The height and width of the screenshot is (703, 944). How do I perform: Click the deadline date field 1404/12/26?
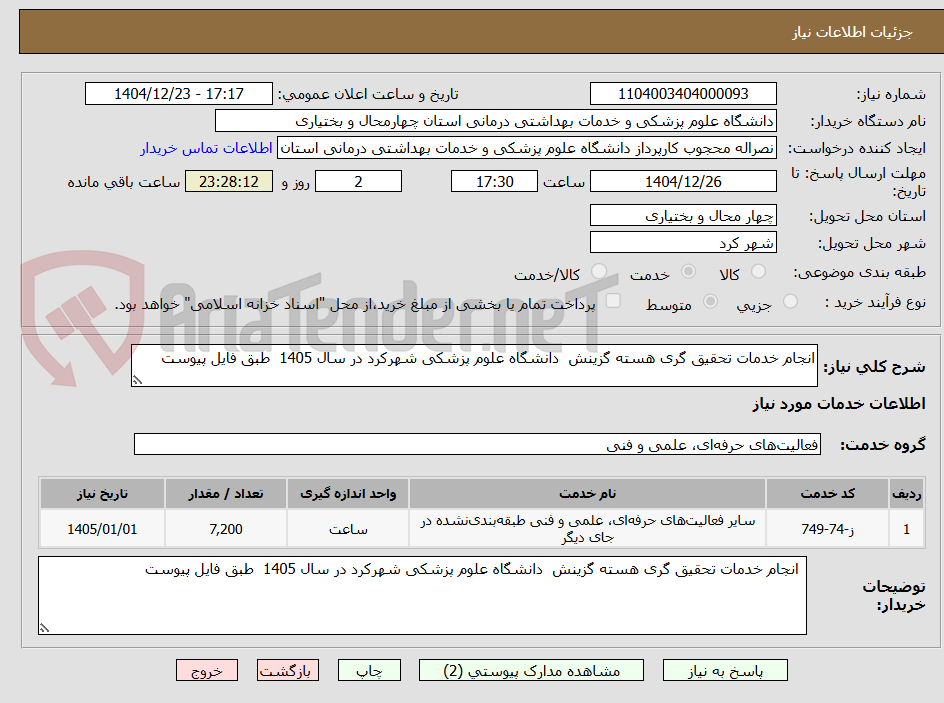coord(683,181)
